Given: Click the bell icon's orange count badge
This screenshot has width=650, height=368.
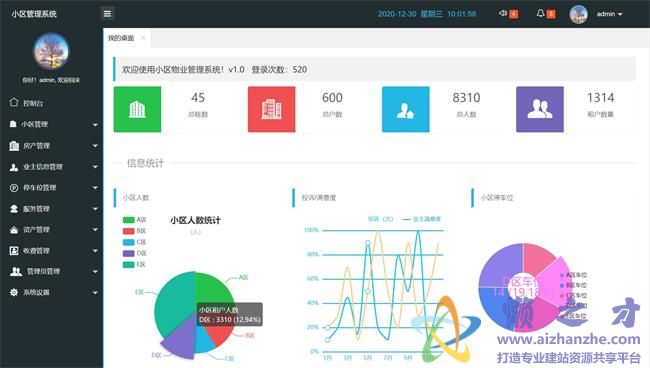Looking at the screenshot, I should (x=551, y=14).
